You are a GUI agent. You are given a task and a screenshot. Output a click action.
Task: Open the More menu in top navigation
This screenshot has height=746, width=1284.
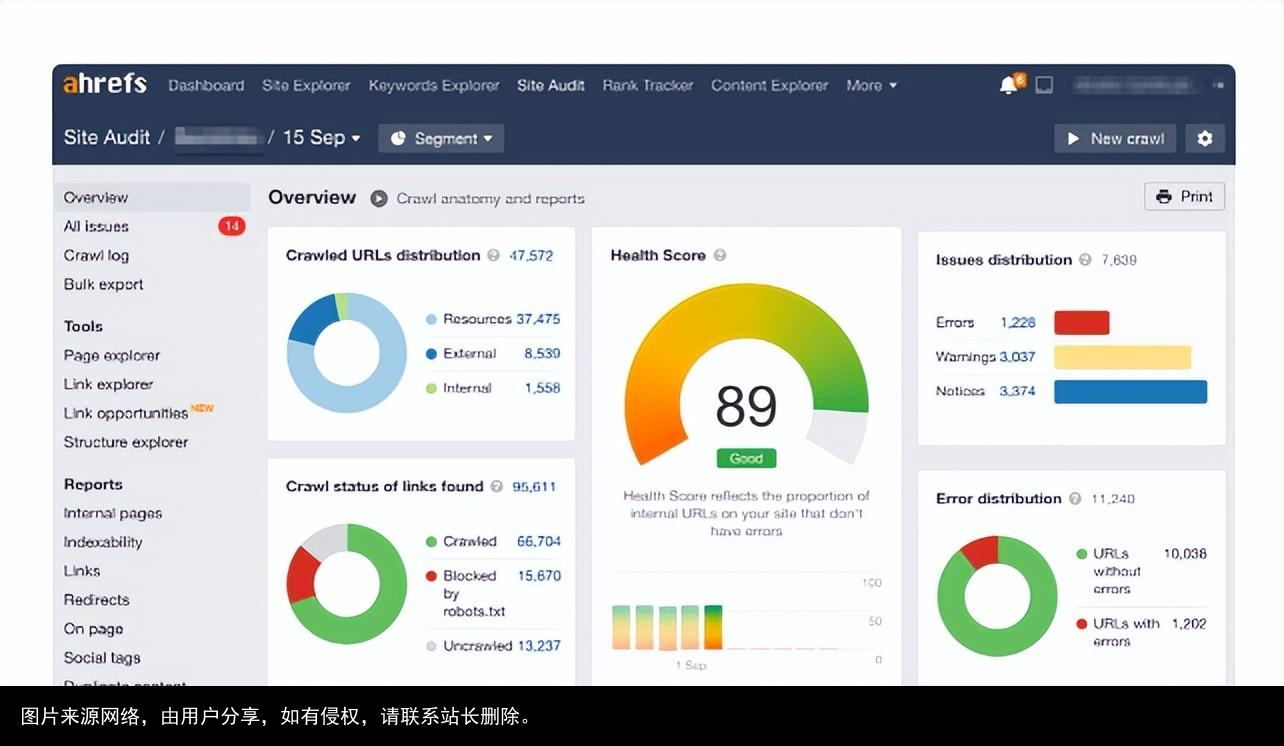[870, 86]
